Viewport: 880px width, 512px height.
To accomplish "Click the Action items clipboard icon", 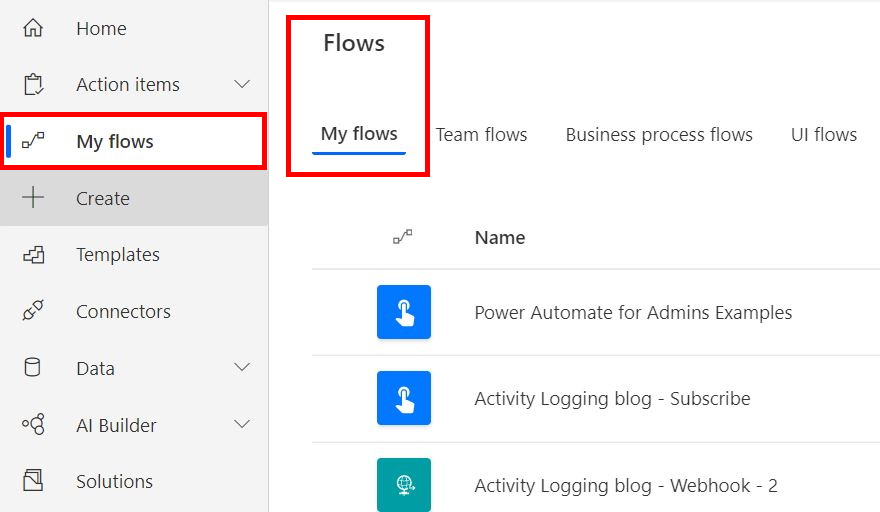I will (x=33, y=84).
